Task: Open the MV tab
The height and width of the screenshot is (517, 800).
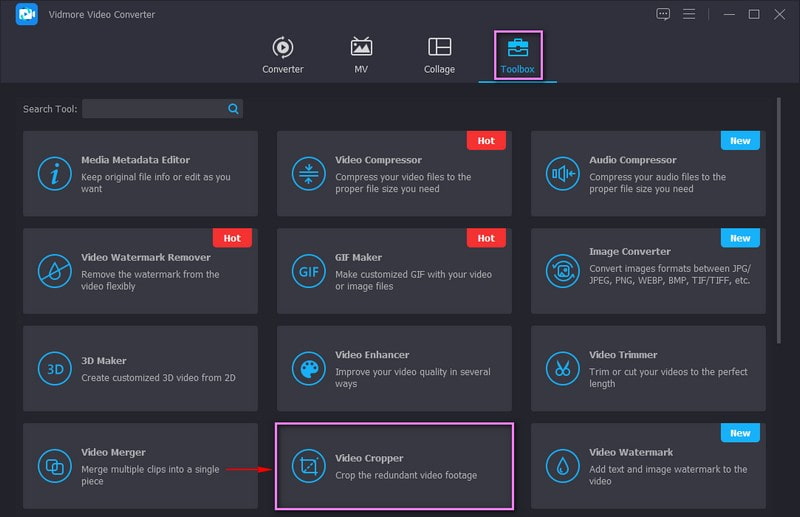Action: tap(361, 55)
